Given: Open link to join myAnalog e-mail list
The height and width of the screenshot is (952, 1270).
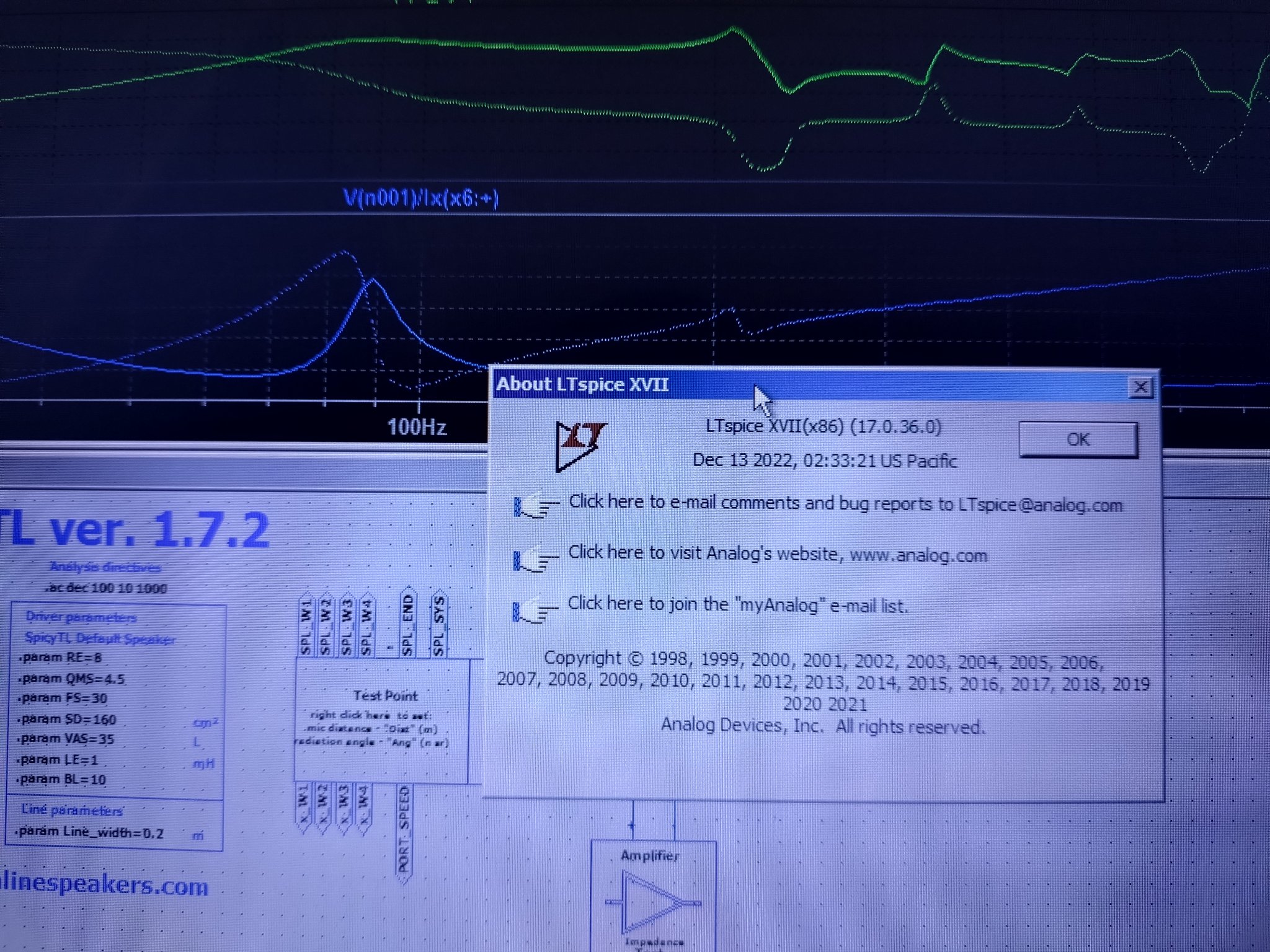Looking at the screenshot, I should [738, 605].
